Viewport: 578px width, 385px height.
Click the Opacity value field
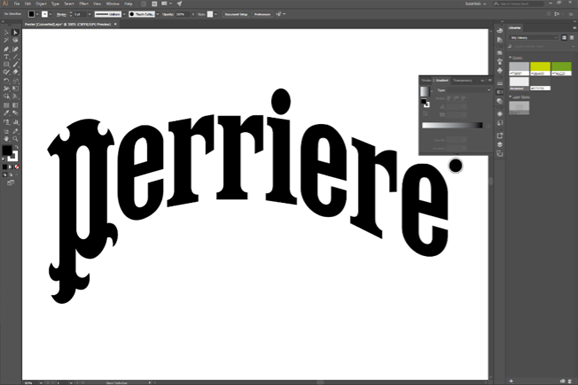pyautogui.click(x=182, y=14)
